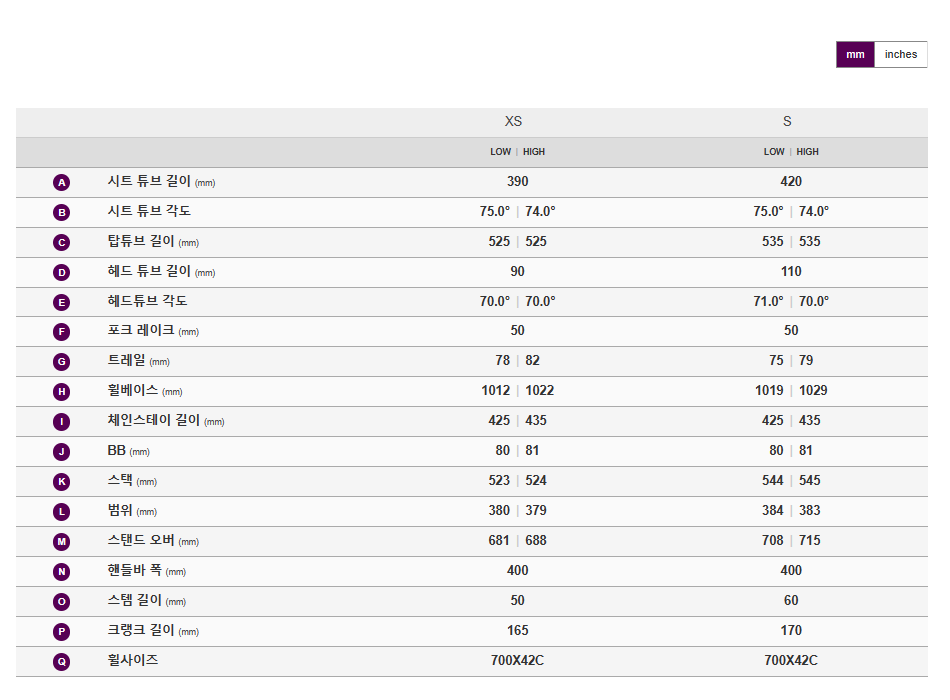Click the letter K stack marker
950x700 pixels.
pos(62,482)
